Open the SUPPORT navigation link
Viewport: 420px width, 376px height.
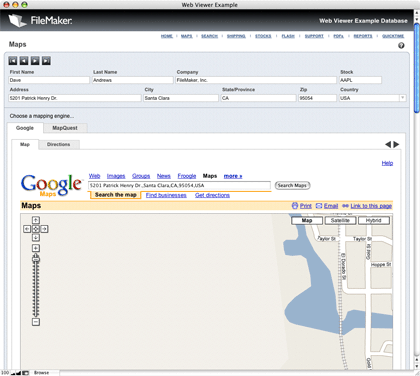pyautogui.click(x=314, y=36)
